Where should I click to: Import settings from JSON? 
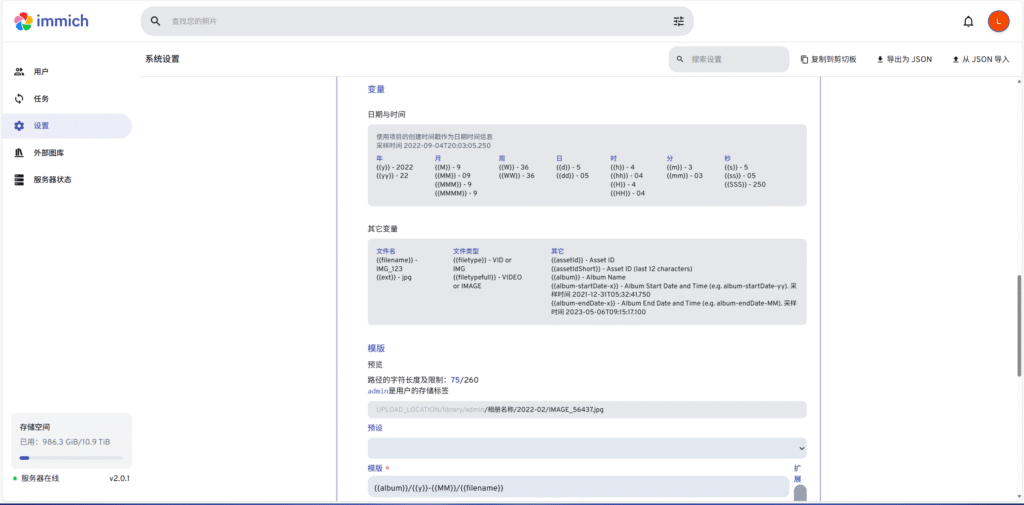click(980, 59)
